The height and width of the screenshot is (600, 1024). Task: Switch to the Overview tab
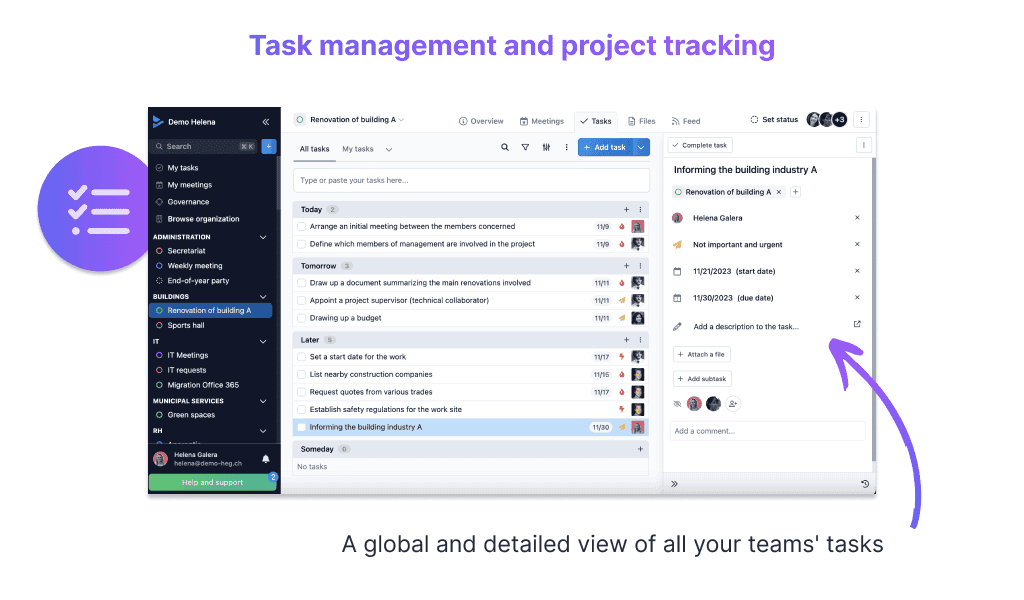[481, 121]
